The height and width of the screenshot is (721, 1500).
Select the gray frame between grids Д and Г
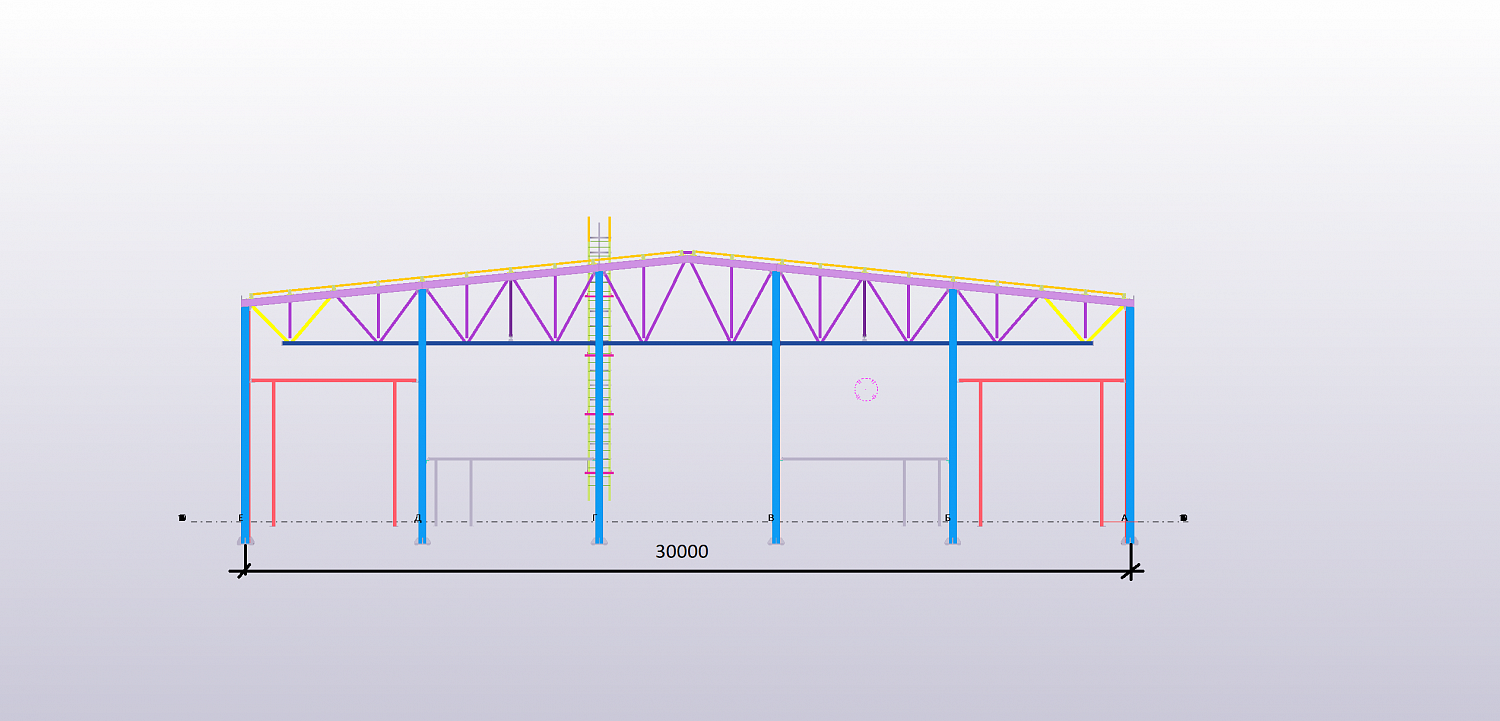point(510,459)
